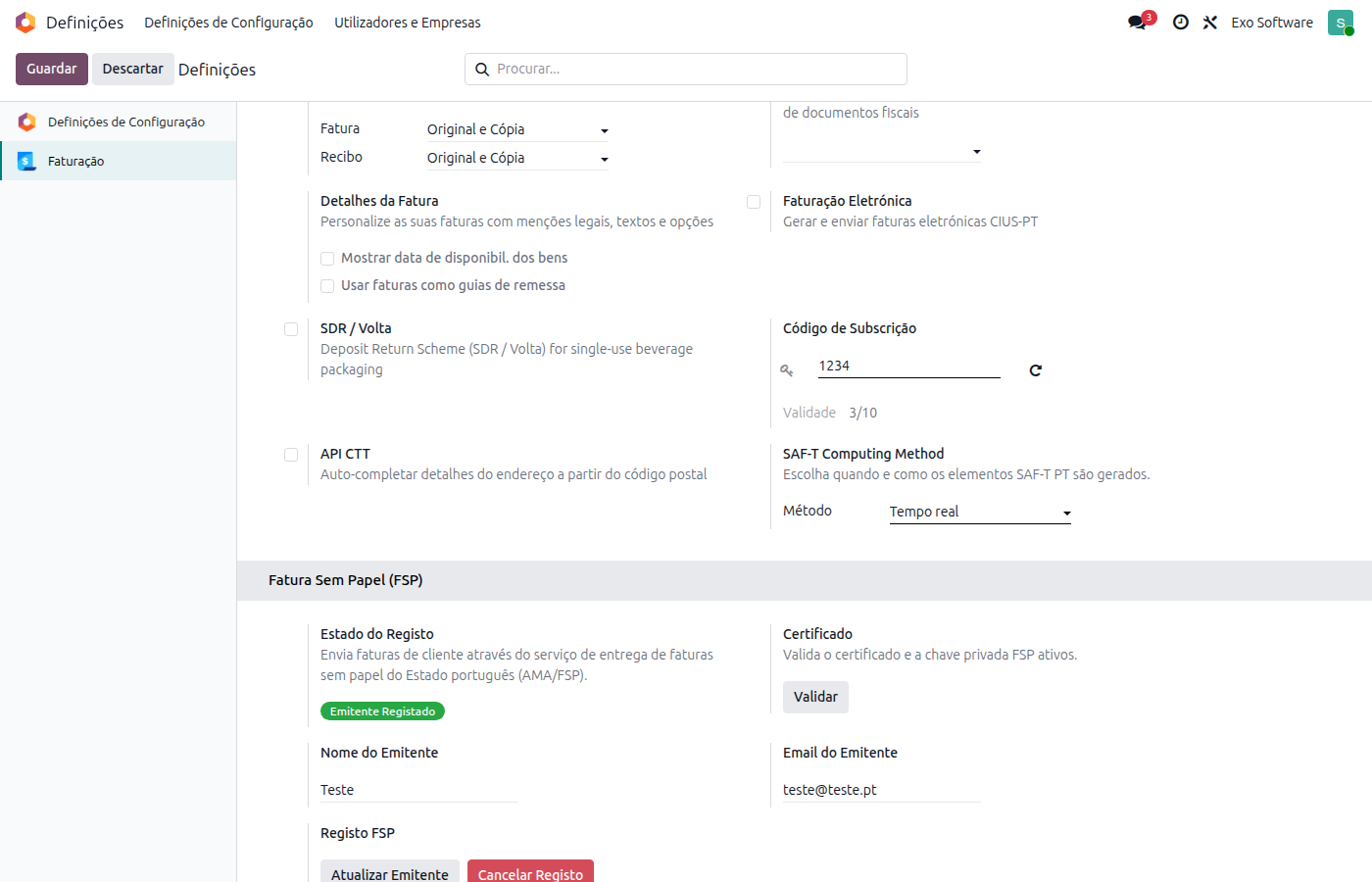Image resolution: width=1372 pixels, height=882 pixels.
Task: Click Definições de Configuração sidebar icon
Action: [26, 122]
